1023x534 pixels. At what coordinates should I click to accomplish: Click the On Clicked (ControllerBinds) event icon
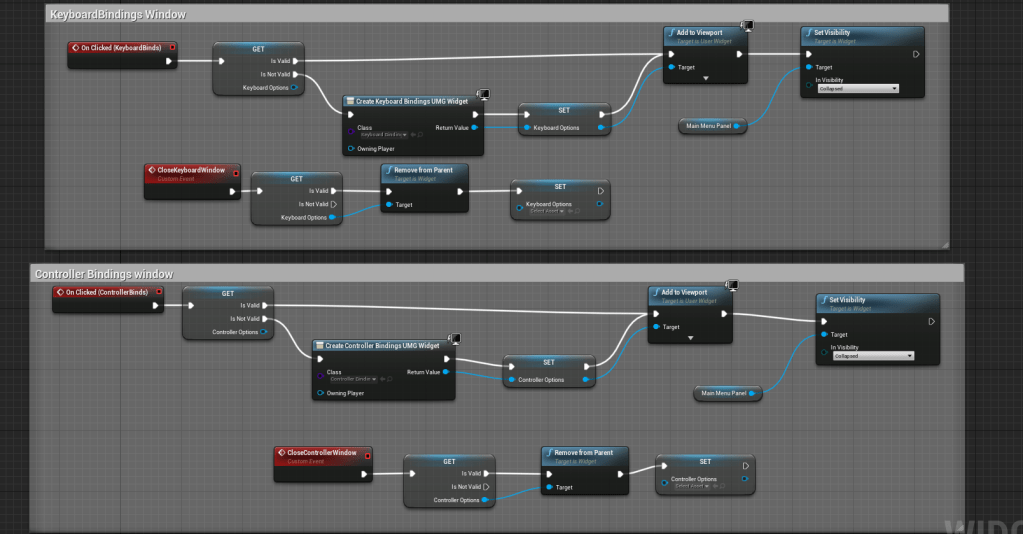pyautogui.click(x=61, y=292)
